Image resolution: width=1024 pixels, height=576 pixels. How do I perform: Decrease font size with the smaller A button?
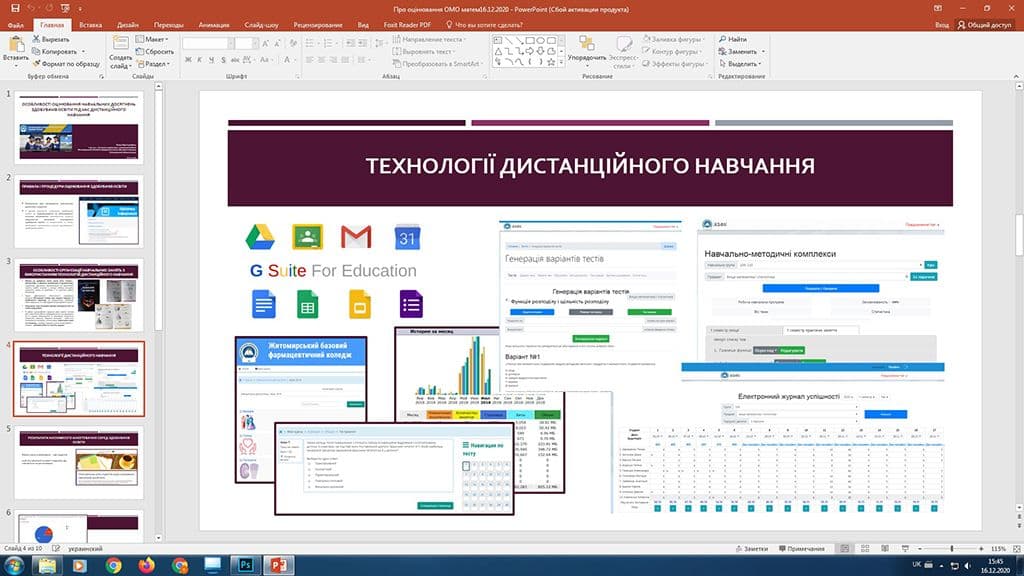click(278, 43)
